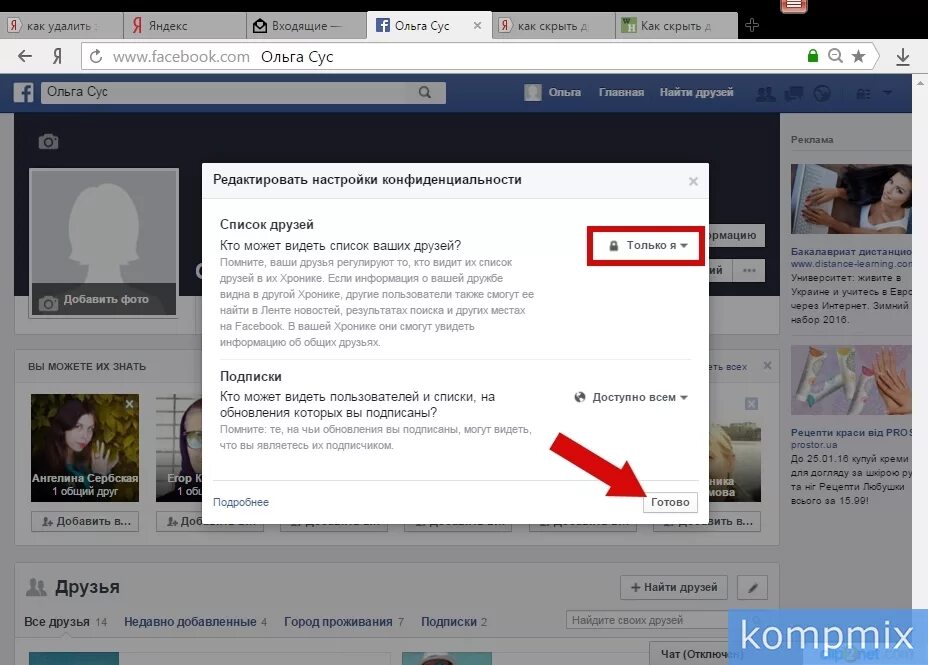Screen dimensions: 928x665
Task: Select 'Все друзья' tab
Action: (x=65, y=622)
